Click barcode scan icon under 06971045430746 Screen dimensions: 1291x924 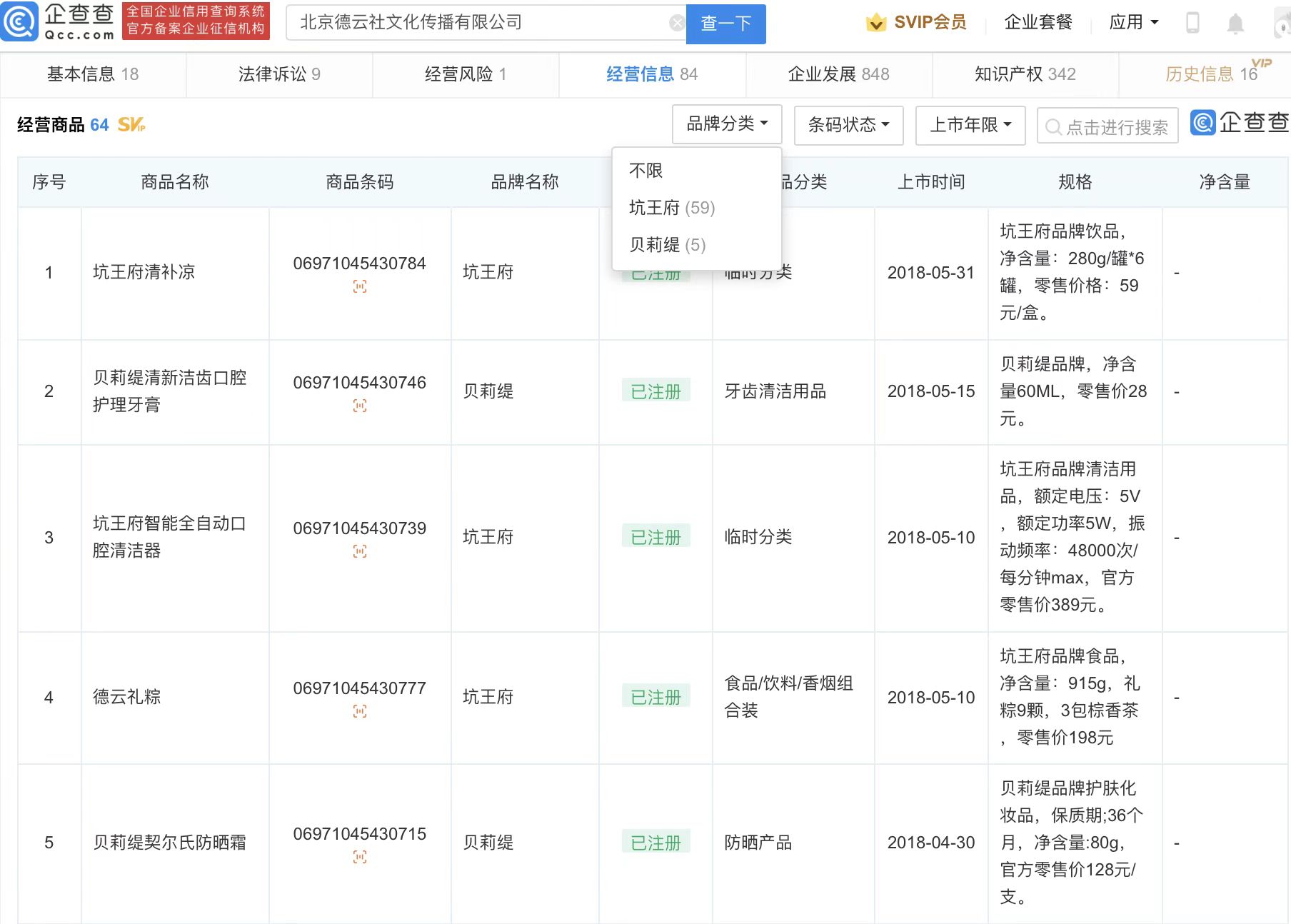(360, 406)
